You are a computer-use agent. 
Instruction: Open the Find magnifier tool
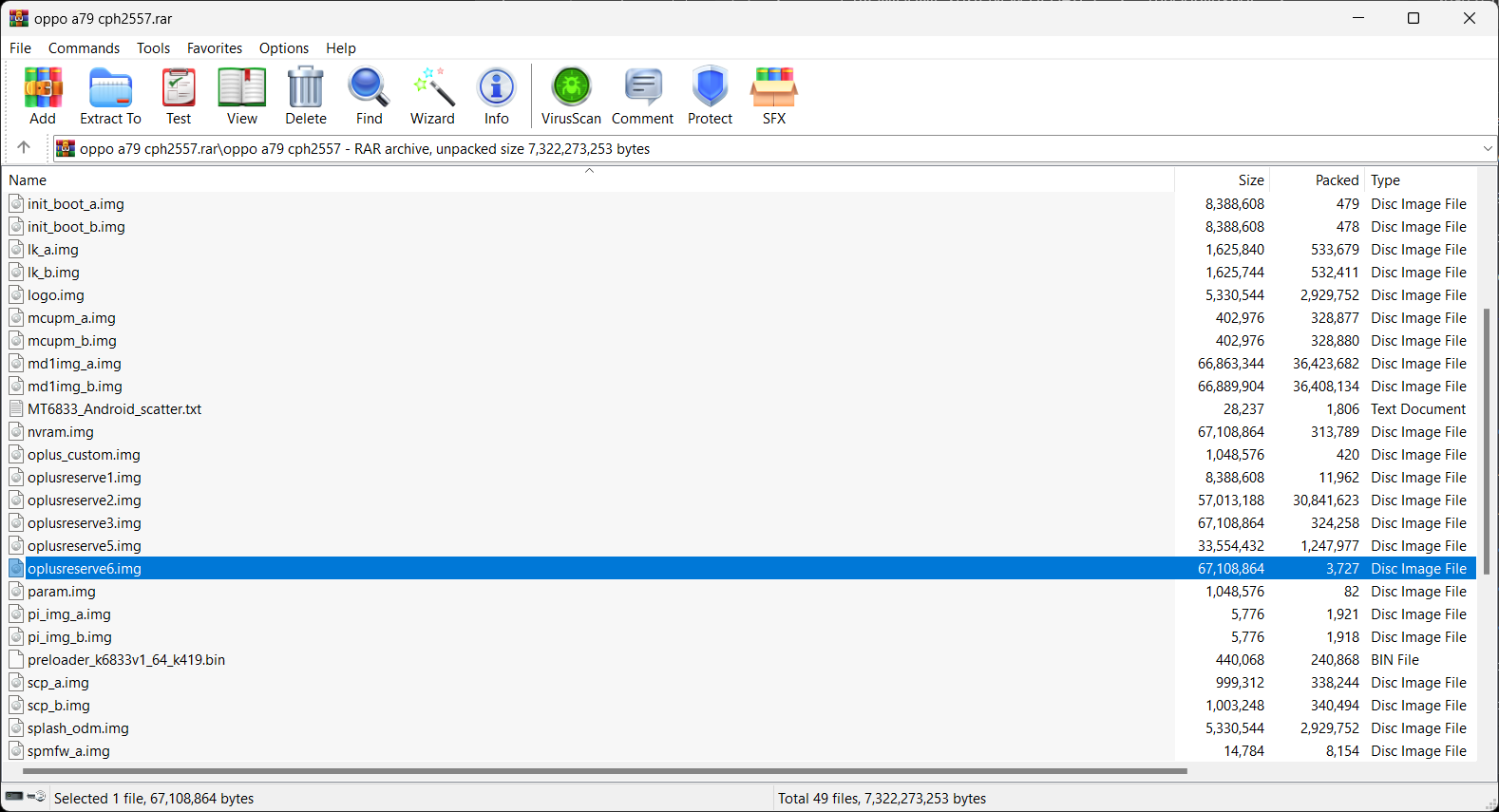tap(369, 96)
